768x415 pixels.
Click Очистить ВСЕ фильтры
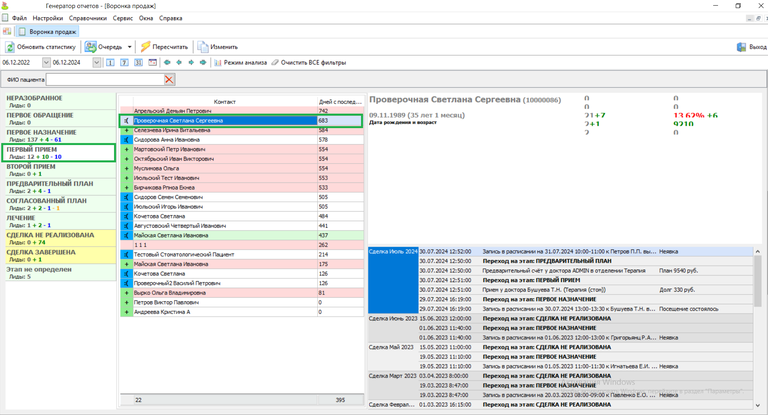pyautogui.click(x=309, y=63)
